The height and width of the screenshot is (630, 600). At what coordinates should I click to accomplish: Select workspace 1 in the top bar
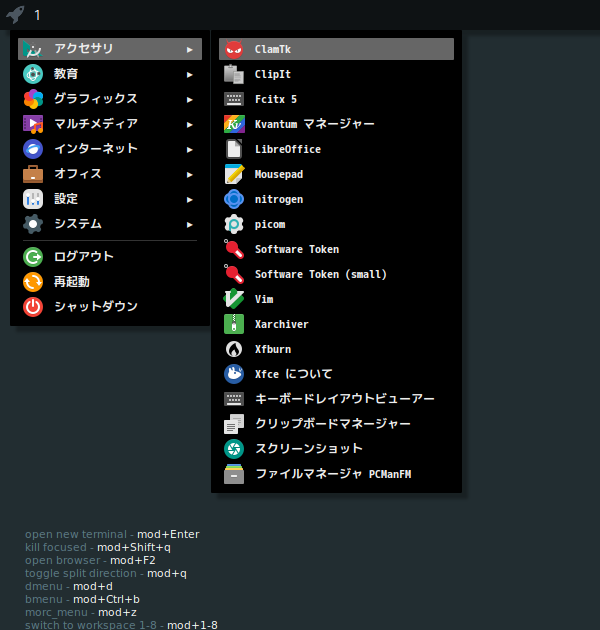coord(37,15)
